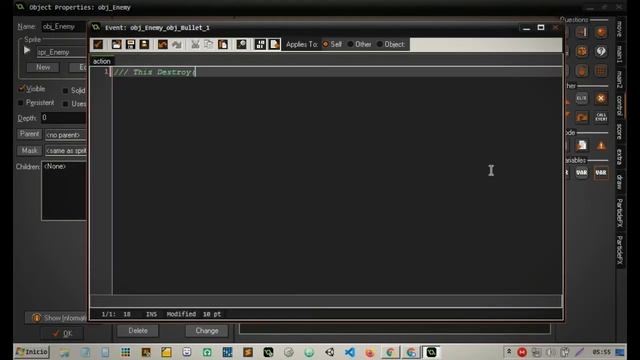Screen dimensions: 640x360
Task: Click the Change event button
Action: tap(207, 331)
